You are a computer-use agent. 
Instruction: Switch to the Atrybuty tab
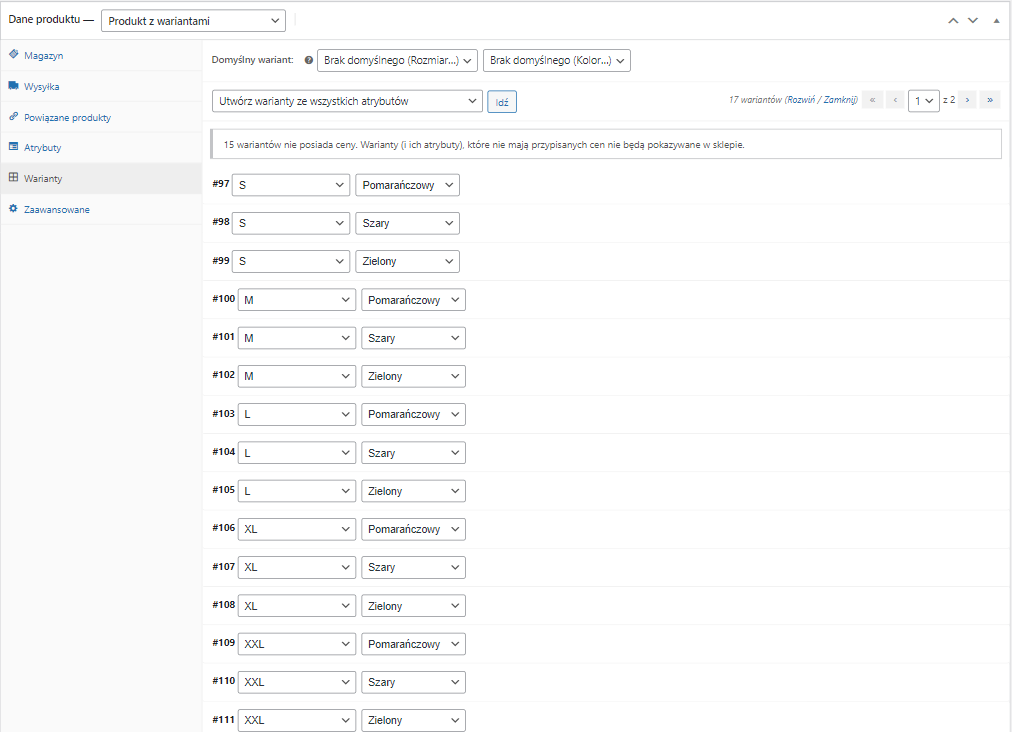[43, 148]
